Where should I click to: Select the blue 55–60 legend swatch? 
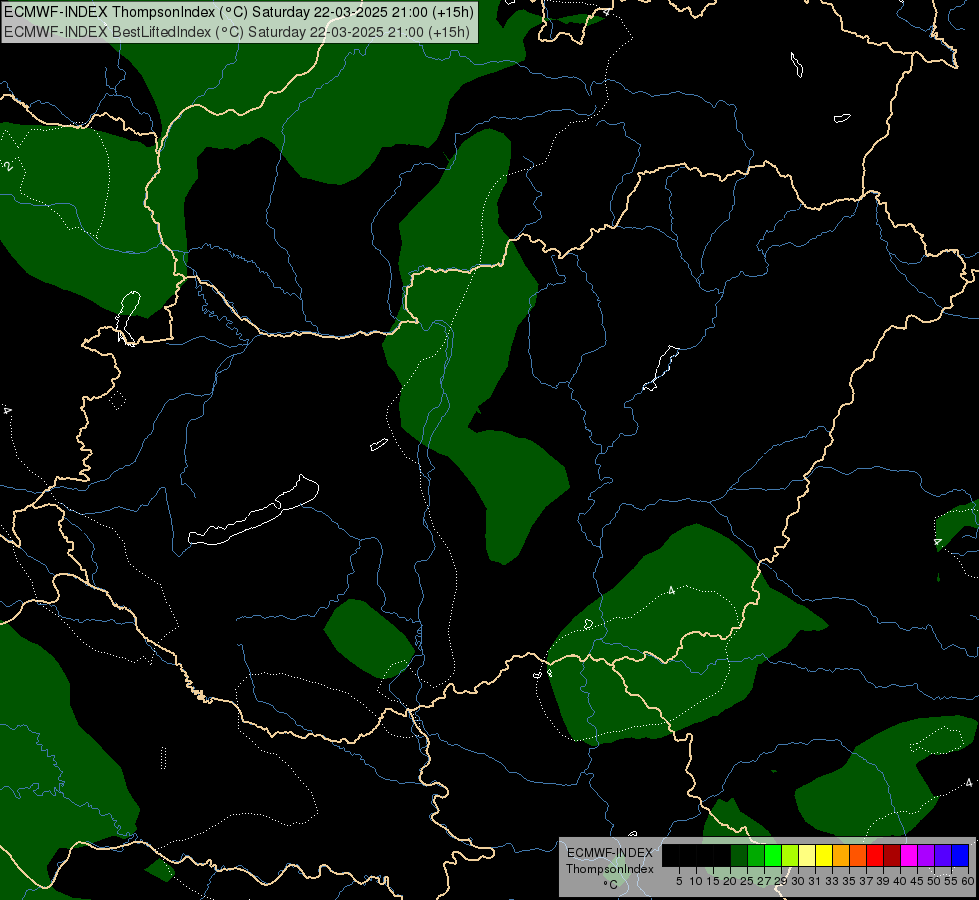point(960,855)
